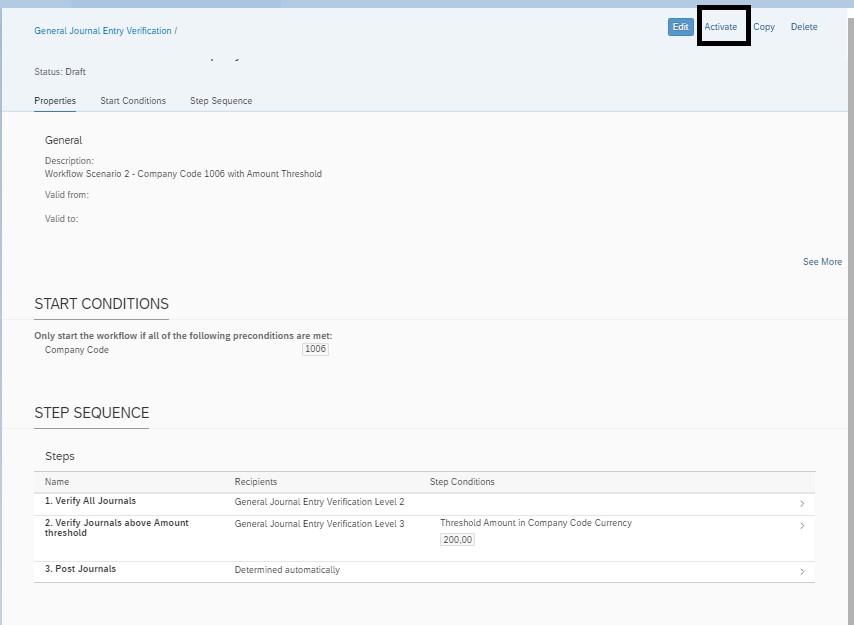Open step Verify All Journals chevron
The image size is (854, 625).
(x=802, y=504)
